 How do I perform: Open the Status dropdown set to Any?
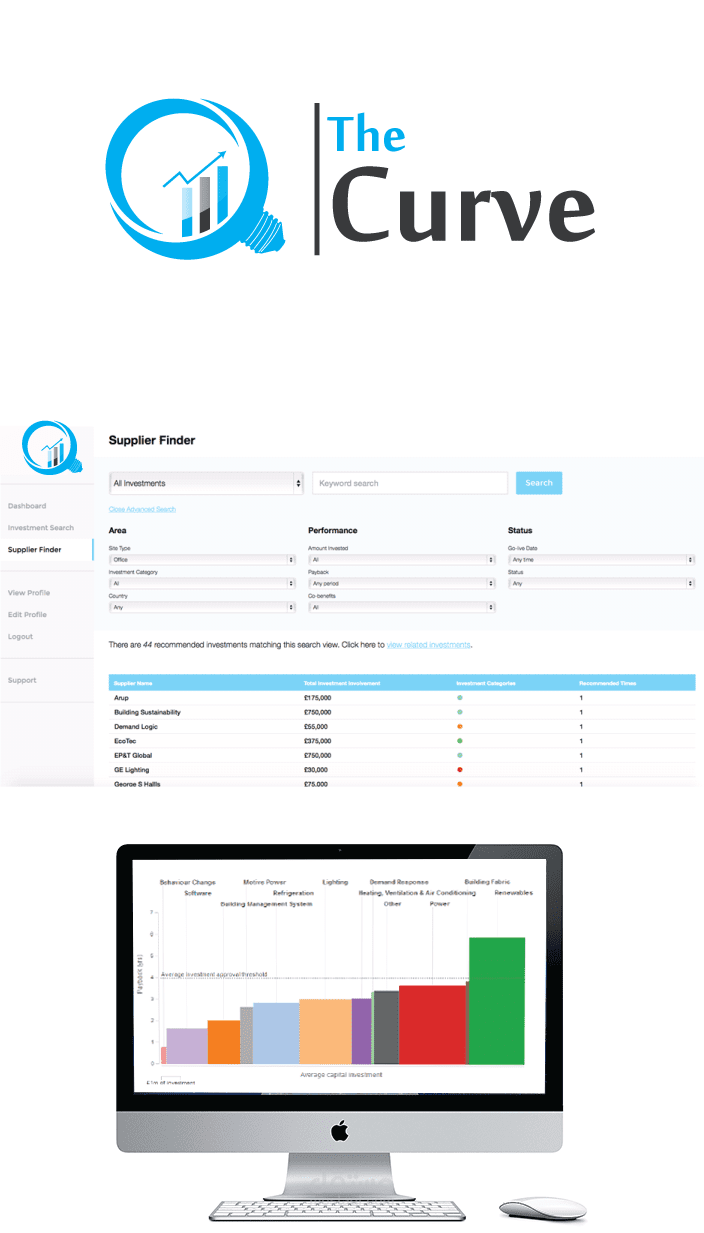click(602, 582)
